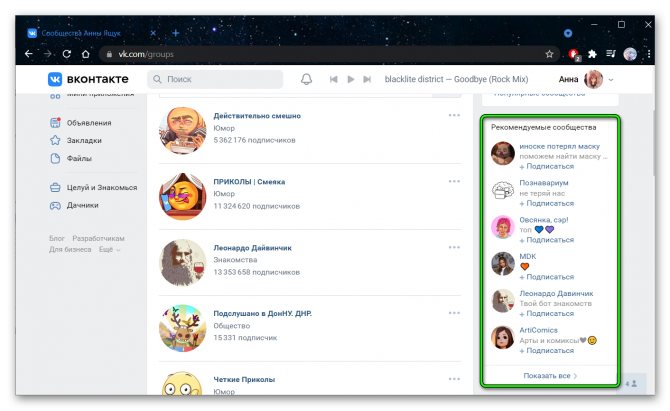Close the Сообщества tab
This screenshot has width=670, height=411.
[153, 33]
